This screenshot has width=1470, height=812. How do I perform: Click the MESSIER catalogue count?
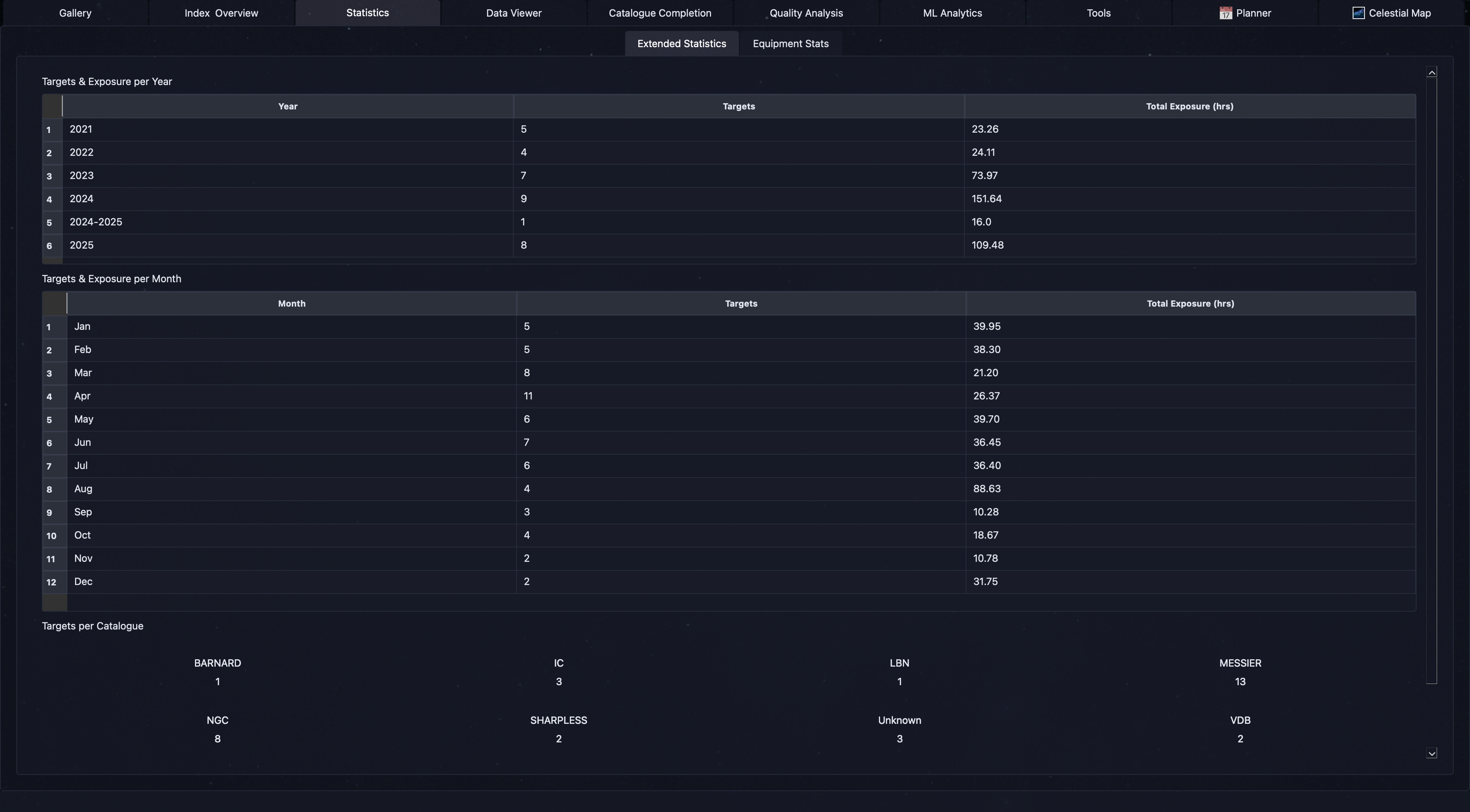[x=1239, y=682]
